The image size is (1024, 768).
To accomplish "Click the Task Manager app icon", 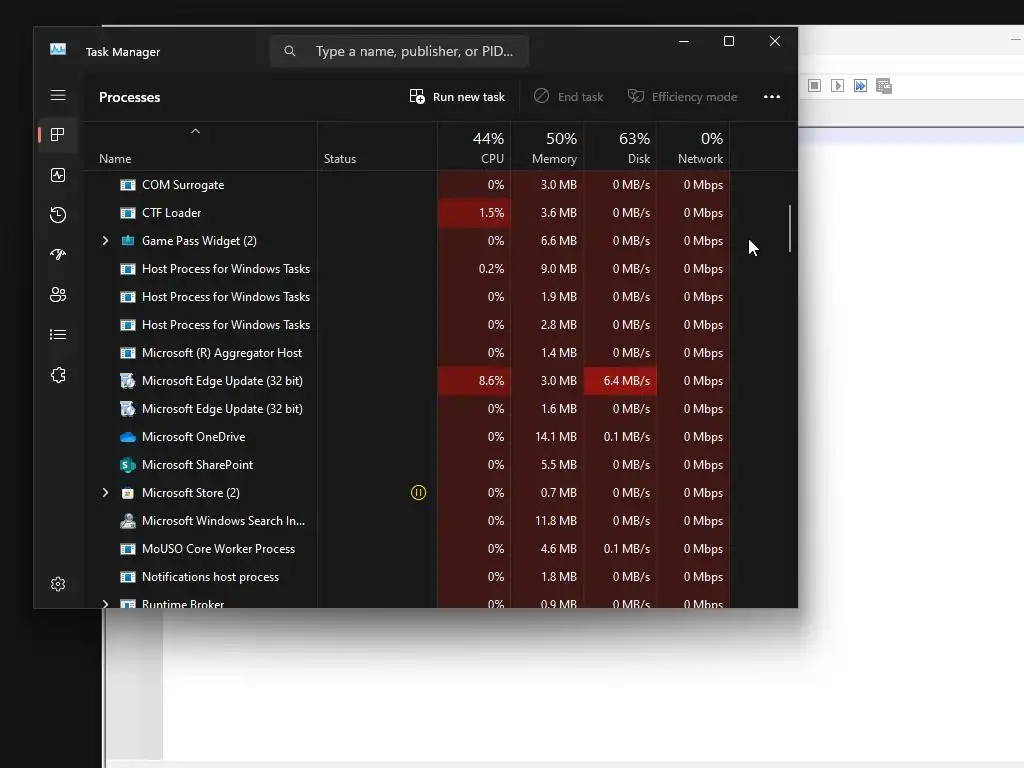I will (58, 50).
